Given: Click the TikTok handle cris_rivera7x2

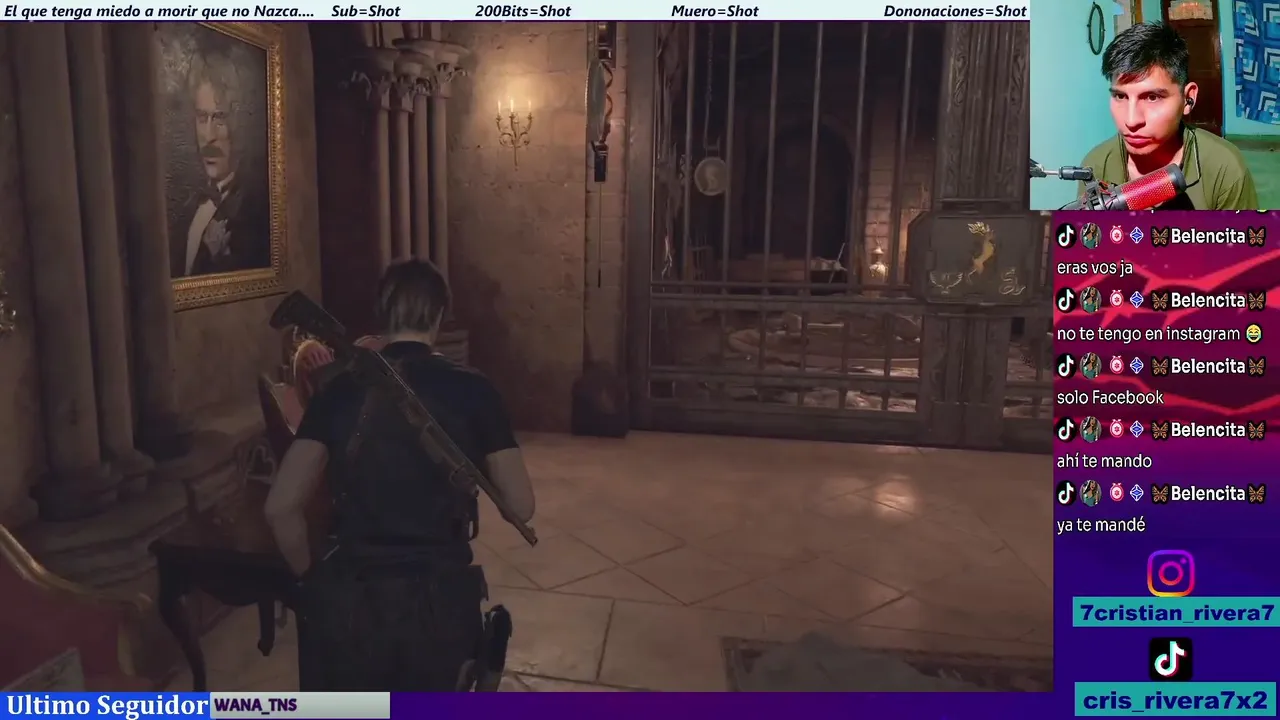Looking at the screenshot, I should pos(1176,700).
